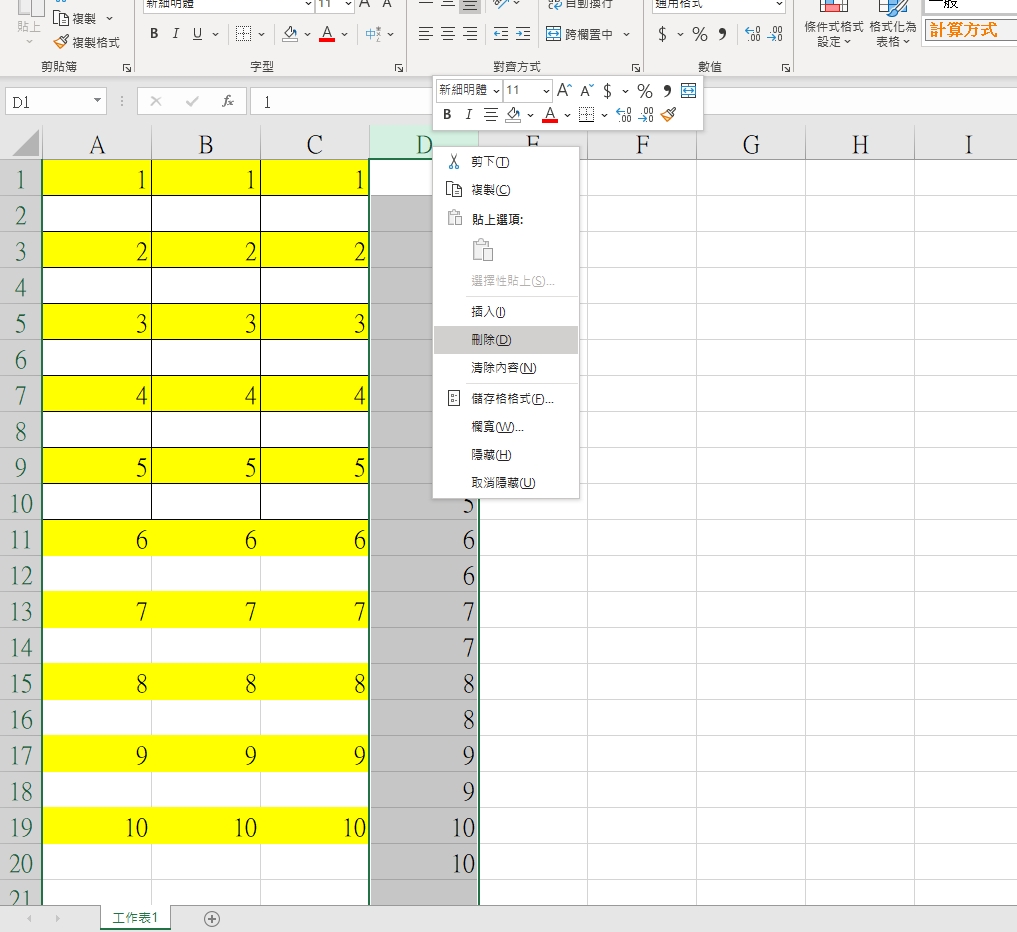
Task: Click the Select All corner triangle
Action: [25, 143]
